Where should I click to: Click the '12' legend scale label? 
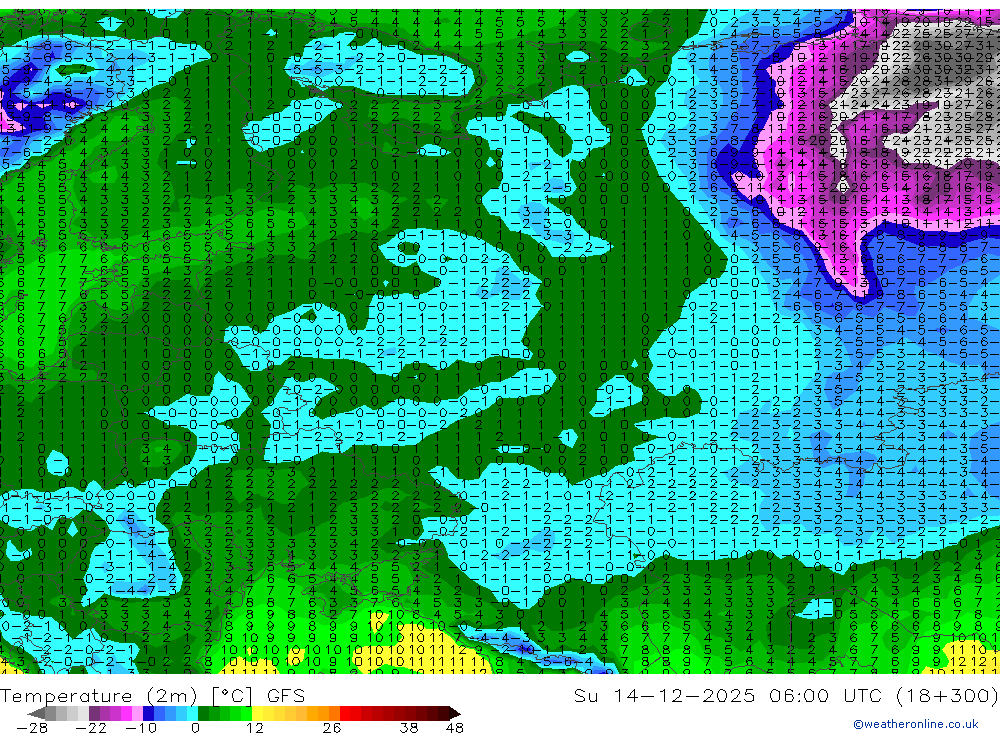(x=255, y=728)
